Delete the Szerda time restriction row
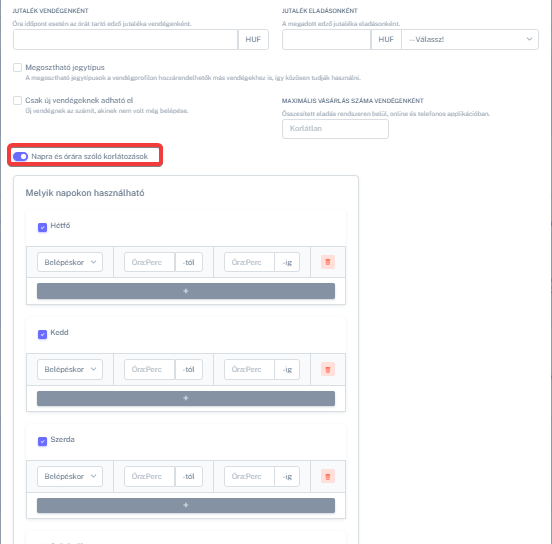 (328, 476)
